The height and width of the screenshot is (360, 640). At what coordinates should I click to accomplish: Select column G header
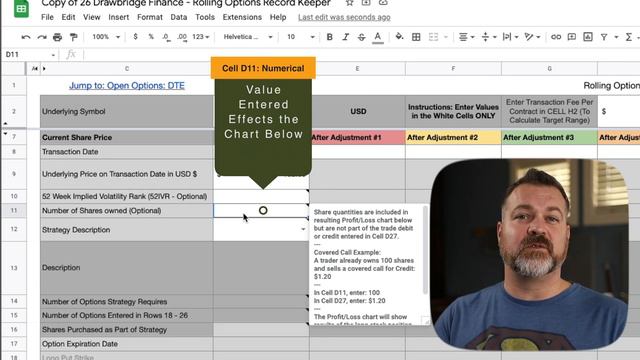549,69
